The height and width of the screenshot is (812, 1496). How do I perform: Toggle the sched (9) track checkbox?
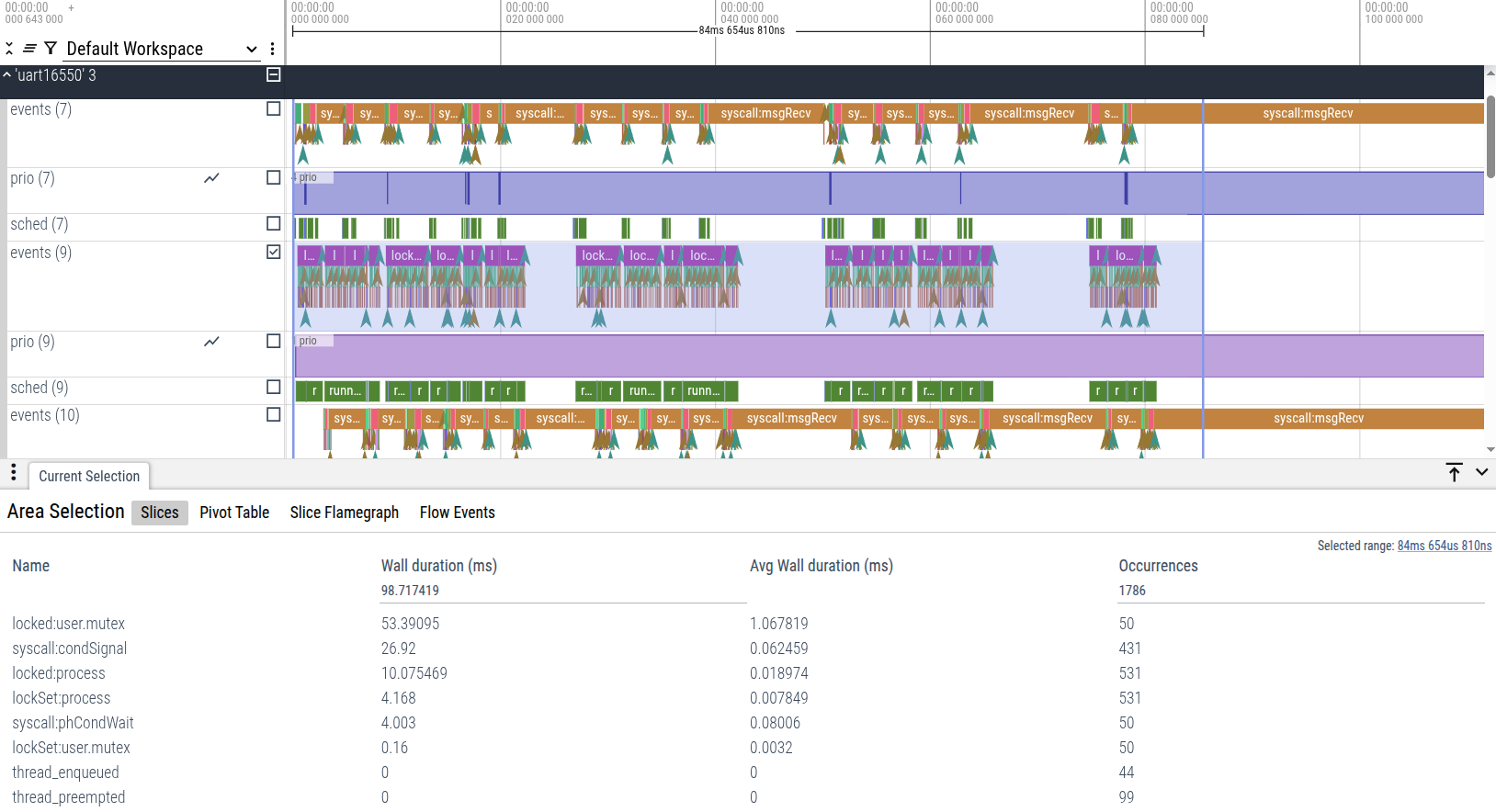tap(274, 388)
